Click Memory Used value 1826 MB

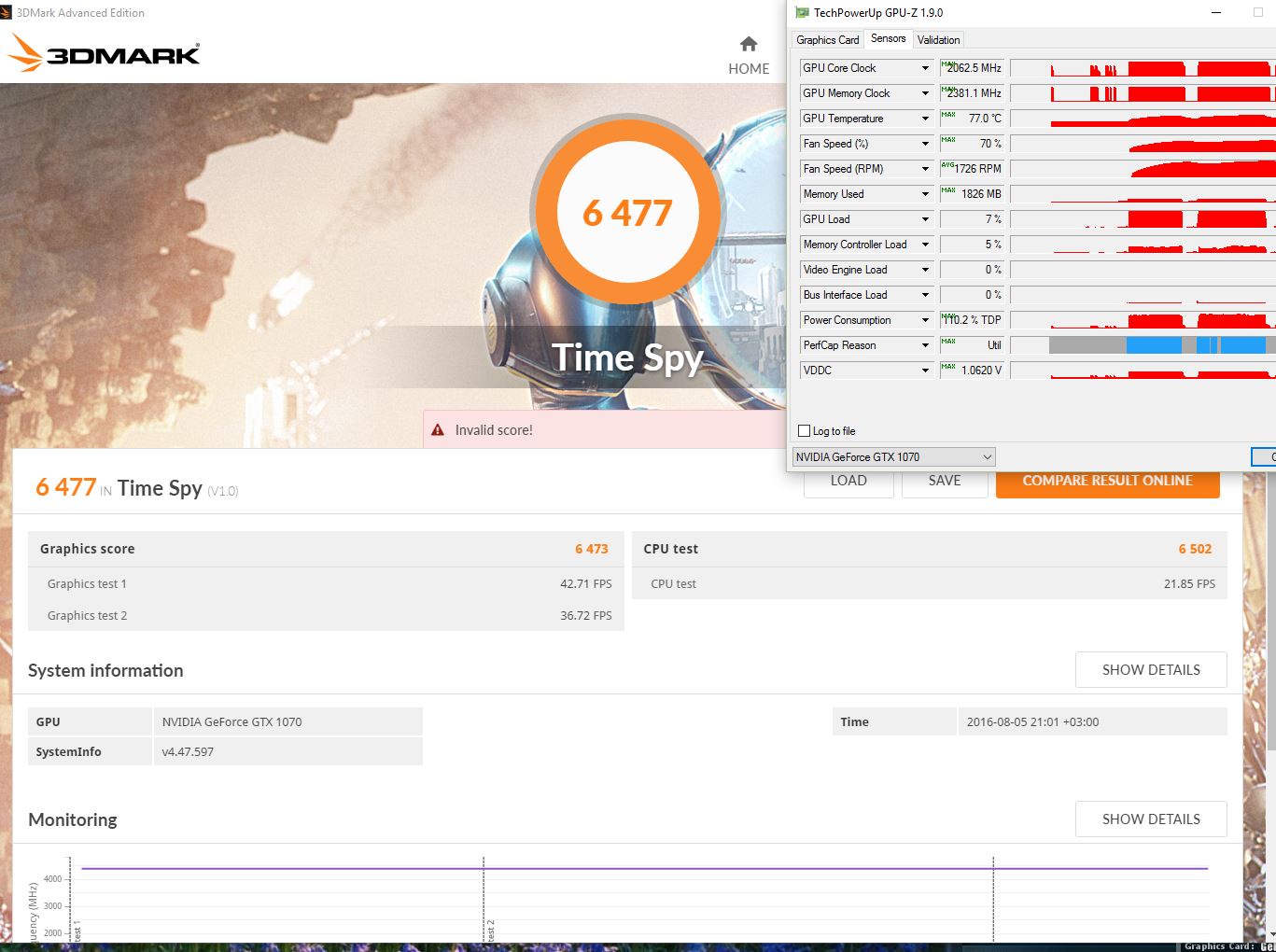click(x=972, y=194)
